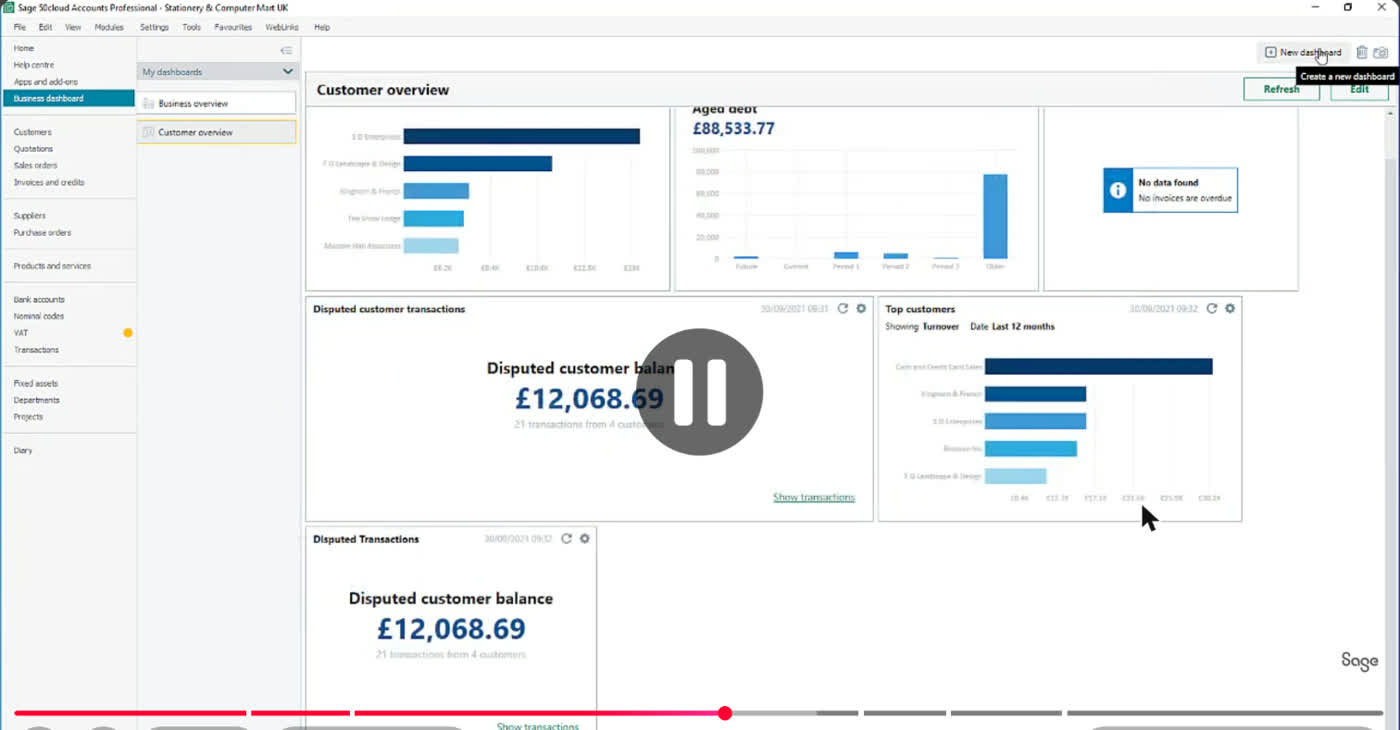This screenshot has height=730, width=1400.
Task: Open the Settings menu
Action: (x=154, y=27)
